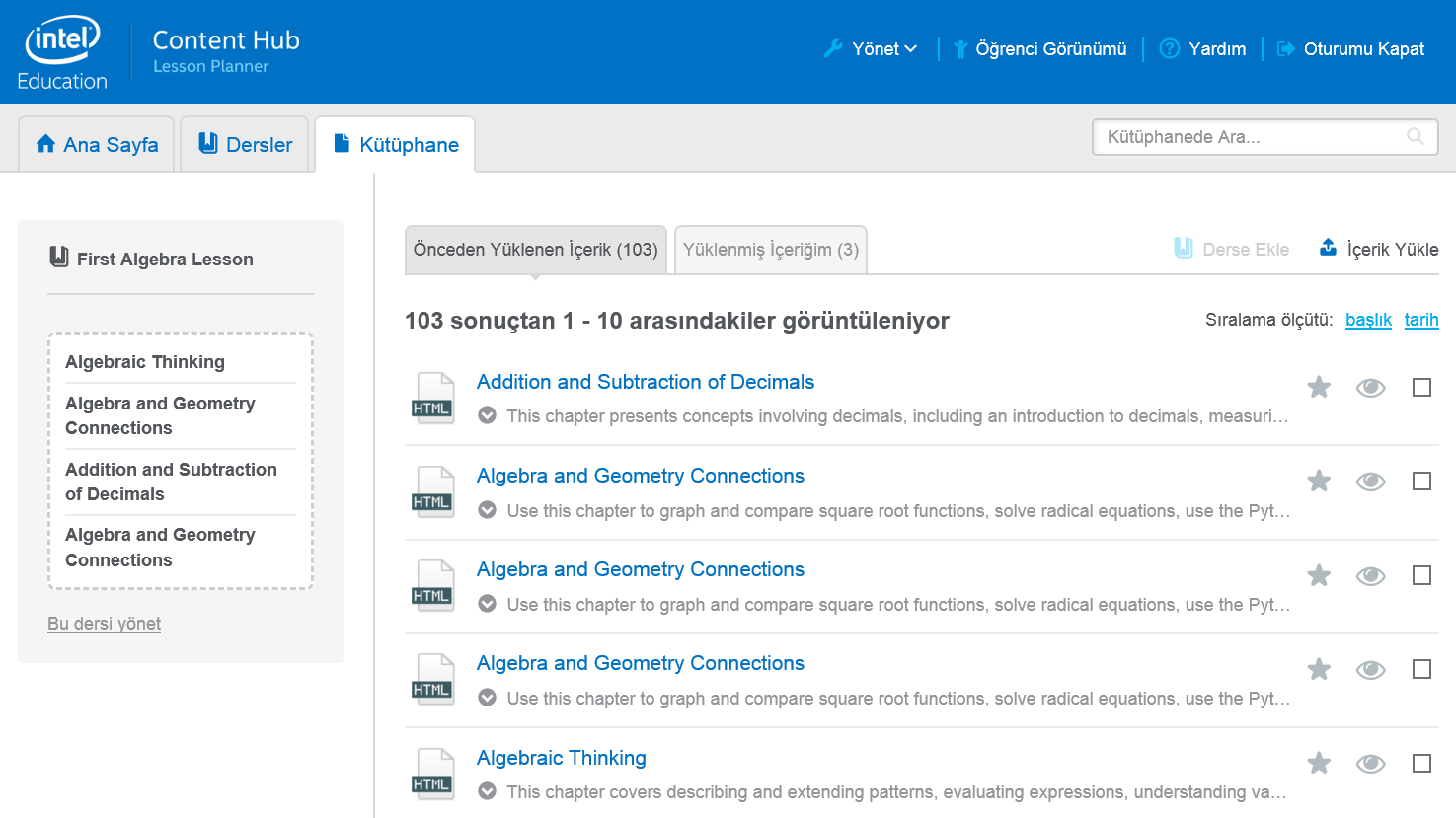This screenshot has height=818, width=1456.
Task: Open the Yardım help page
Action: (1217, 49)
